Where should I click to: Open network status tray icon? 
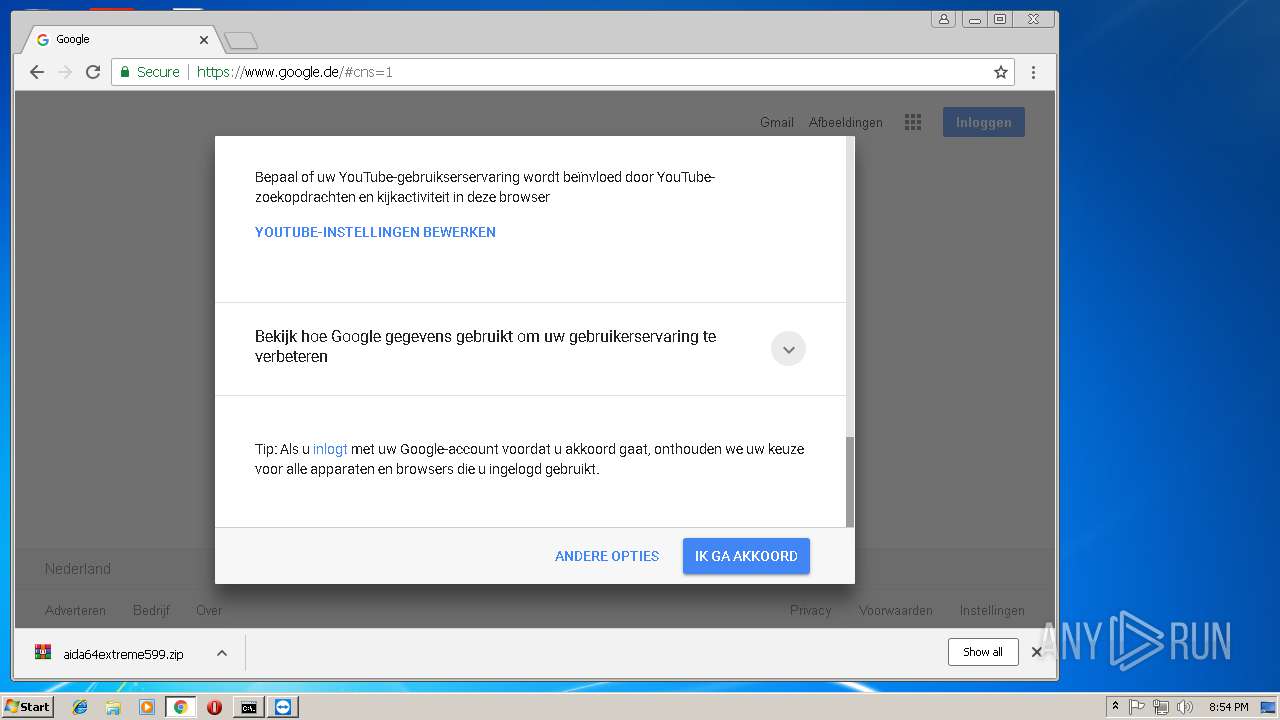tap(1161, 707)
